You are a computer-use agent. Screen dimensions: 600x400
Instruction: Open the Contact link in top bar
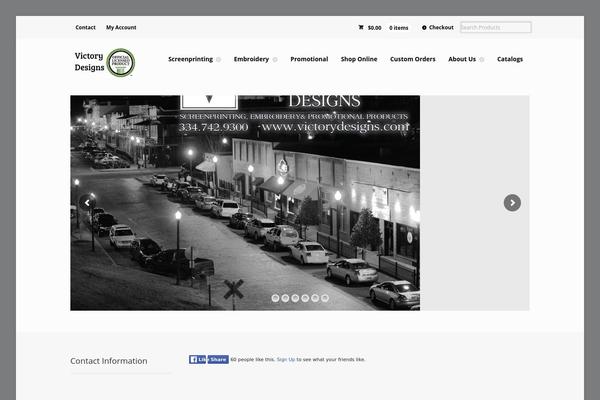[85, 28]
